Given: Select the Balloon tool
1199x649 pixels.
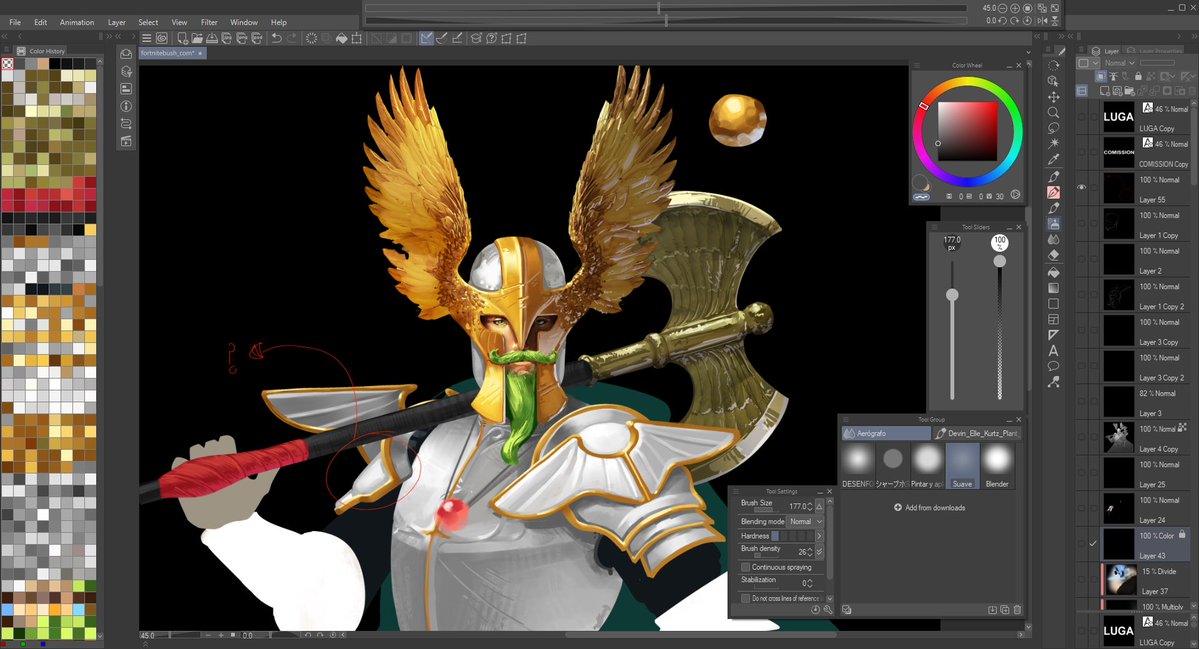Looking at the screenshot, I should coord(1053,366).
